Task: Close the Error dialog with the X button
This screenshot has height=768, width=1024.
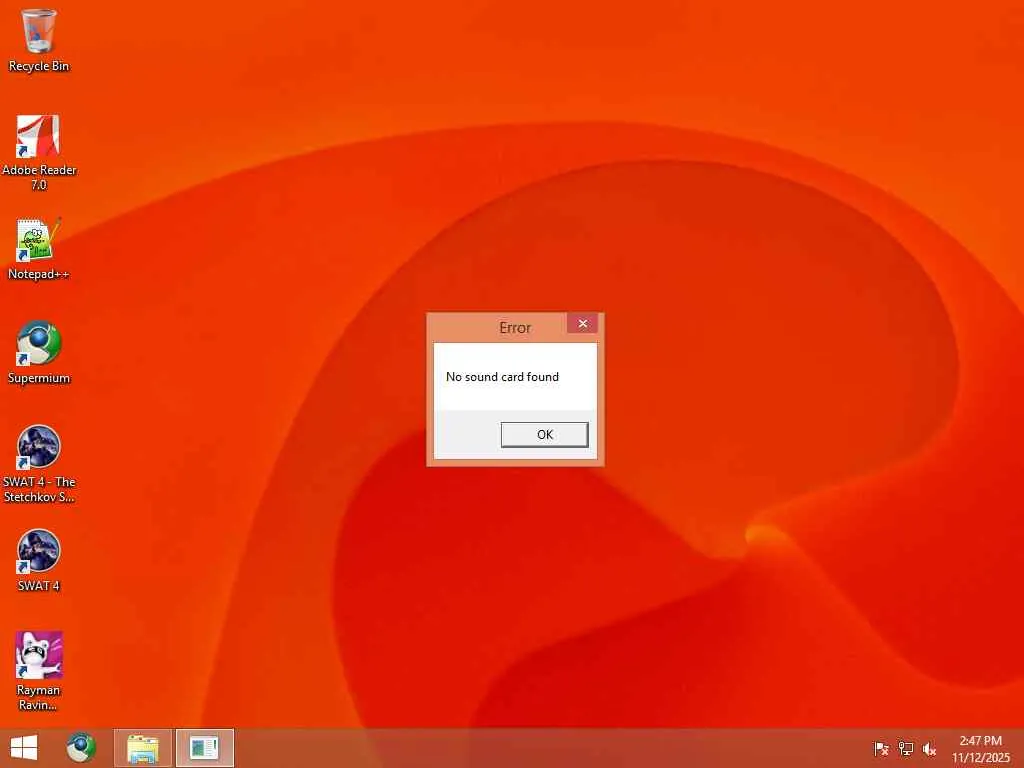Action: 583,324
